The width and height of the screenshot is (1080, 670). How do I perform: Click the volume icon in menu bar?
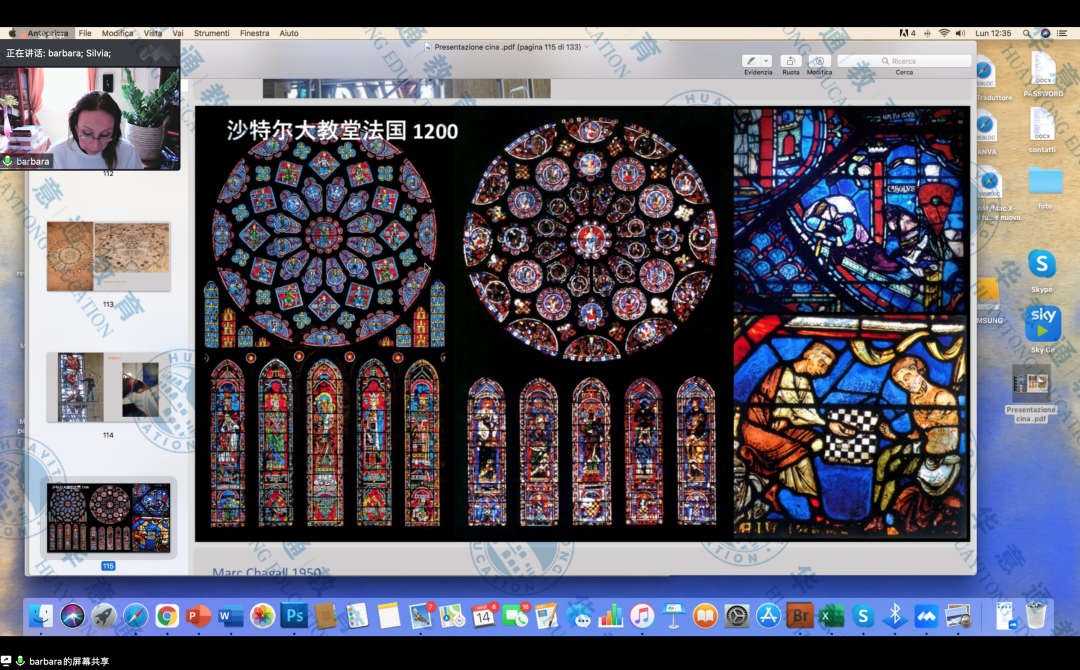pyautogui.click(x=961, y=33)
